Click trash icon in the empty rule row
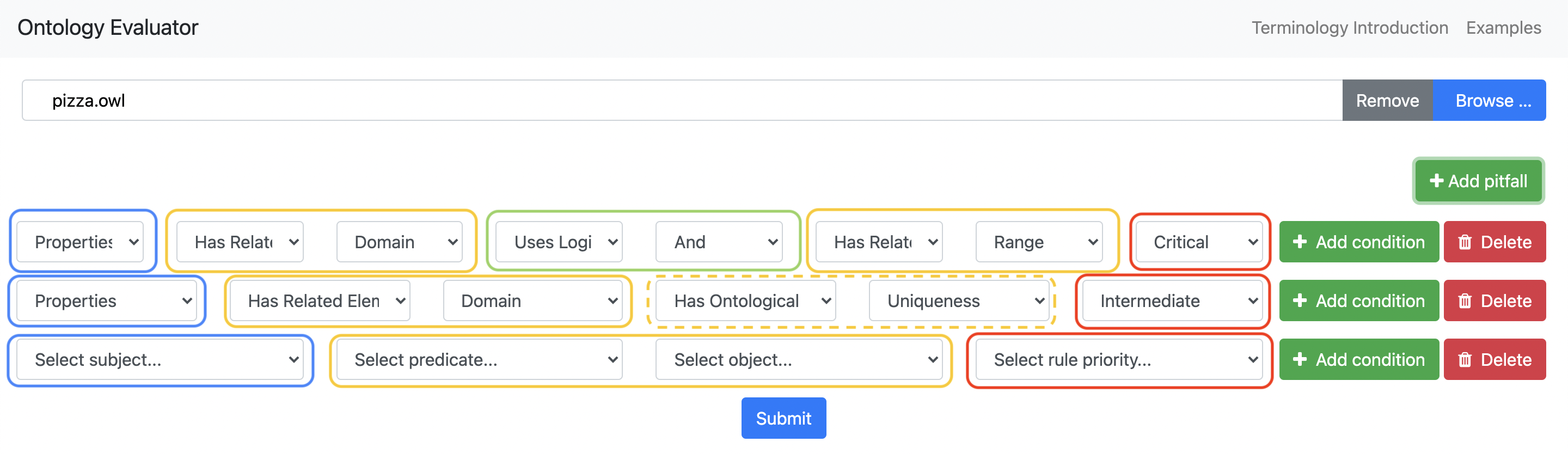 coord(1465,360)
